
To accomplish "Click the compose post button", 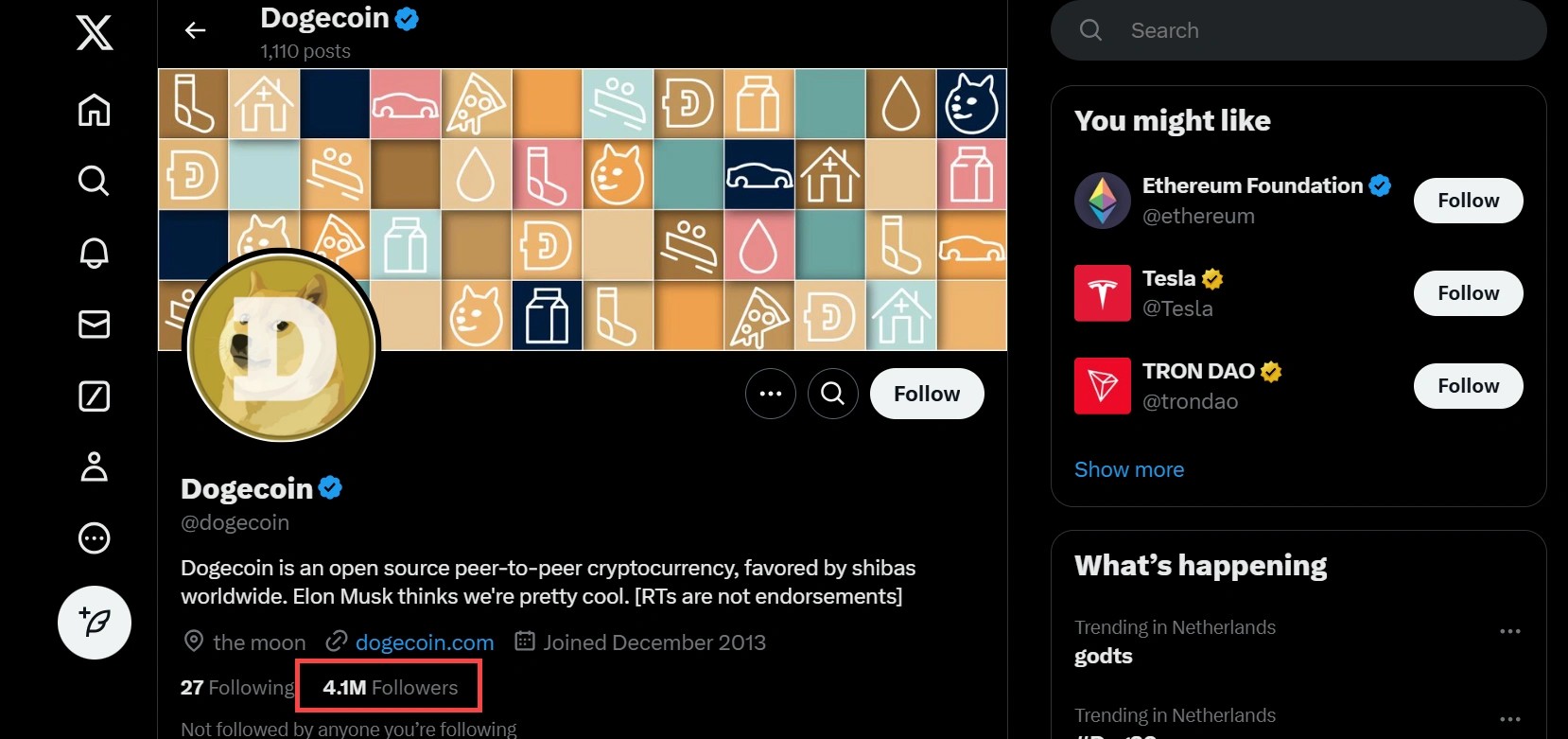I will (94, 623).
